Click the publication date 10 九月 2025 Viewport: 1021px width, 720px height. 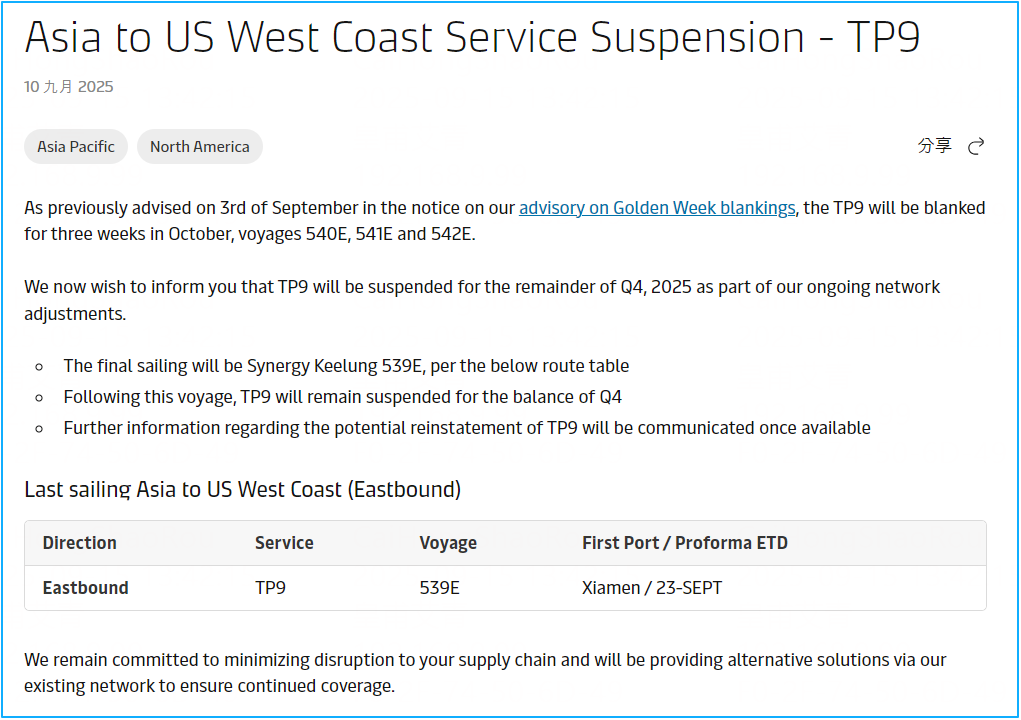tap(68, 87)
